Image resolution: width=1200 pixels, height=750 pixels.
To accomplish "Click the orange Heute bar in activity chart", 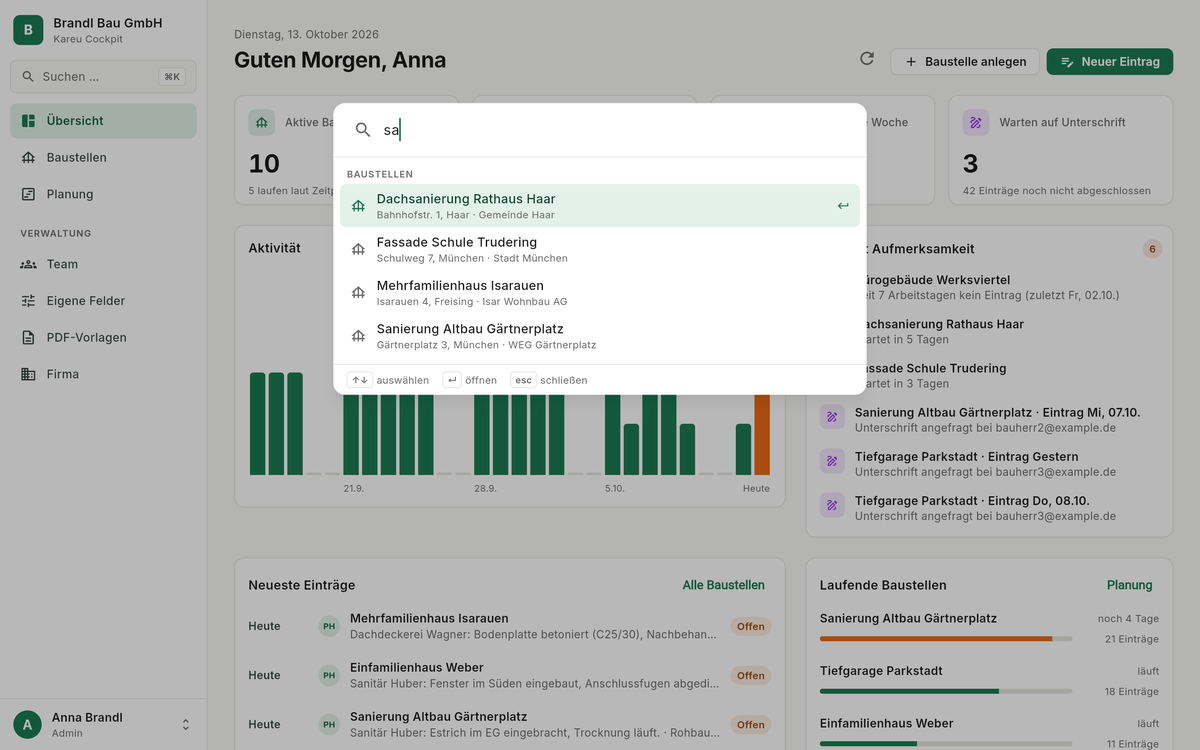I will click(x=762, y=434).
